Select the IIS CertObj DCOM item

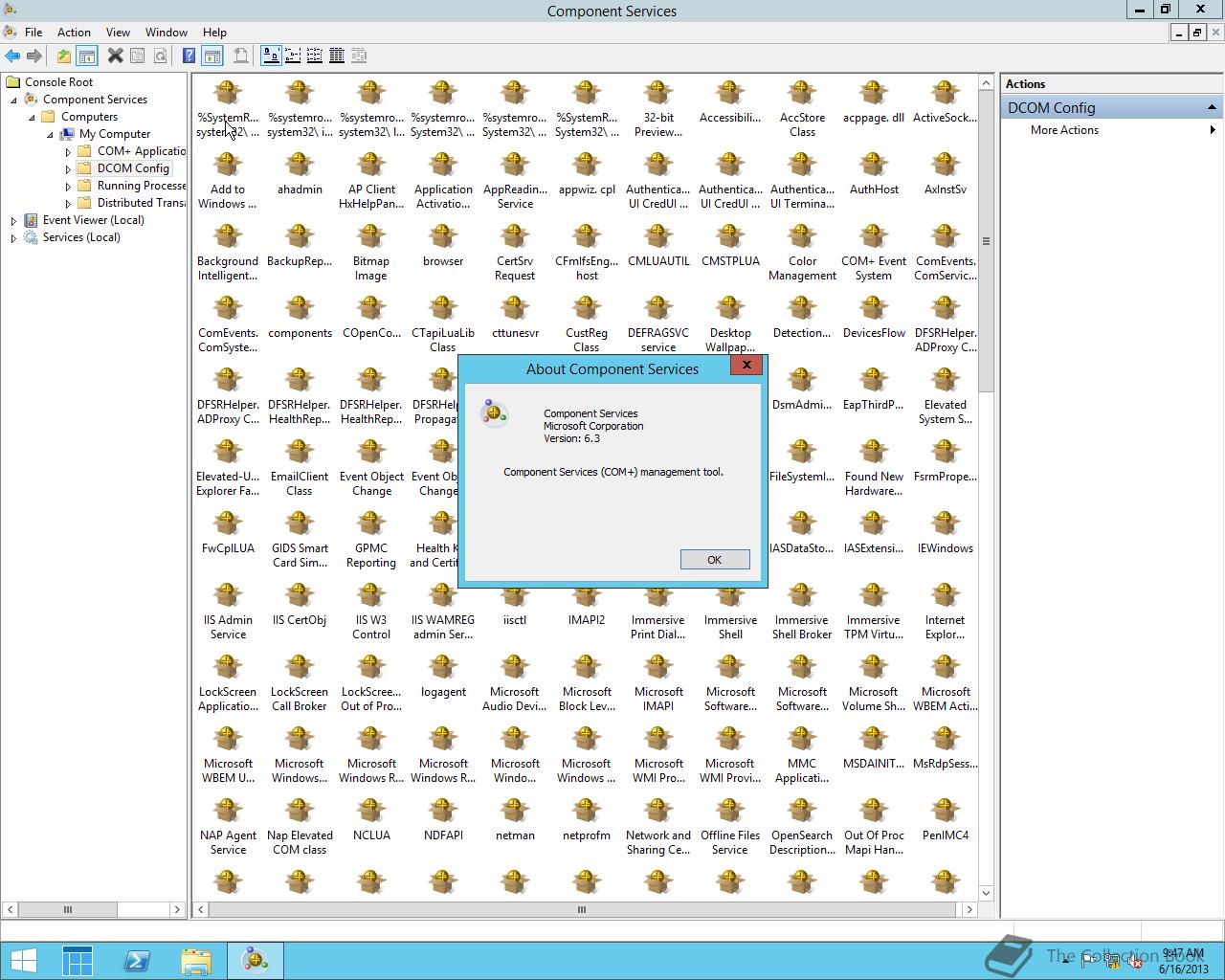(x=300, y=606)
